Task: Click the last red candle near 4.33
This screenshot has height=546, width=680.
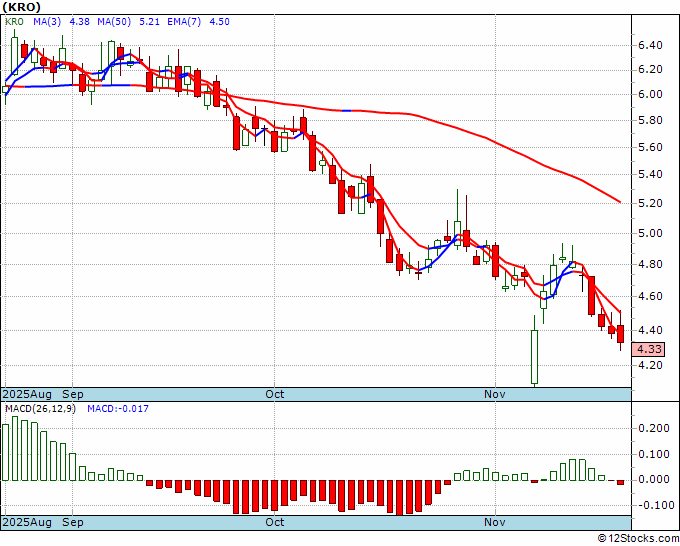Action: pos(621,334)
